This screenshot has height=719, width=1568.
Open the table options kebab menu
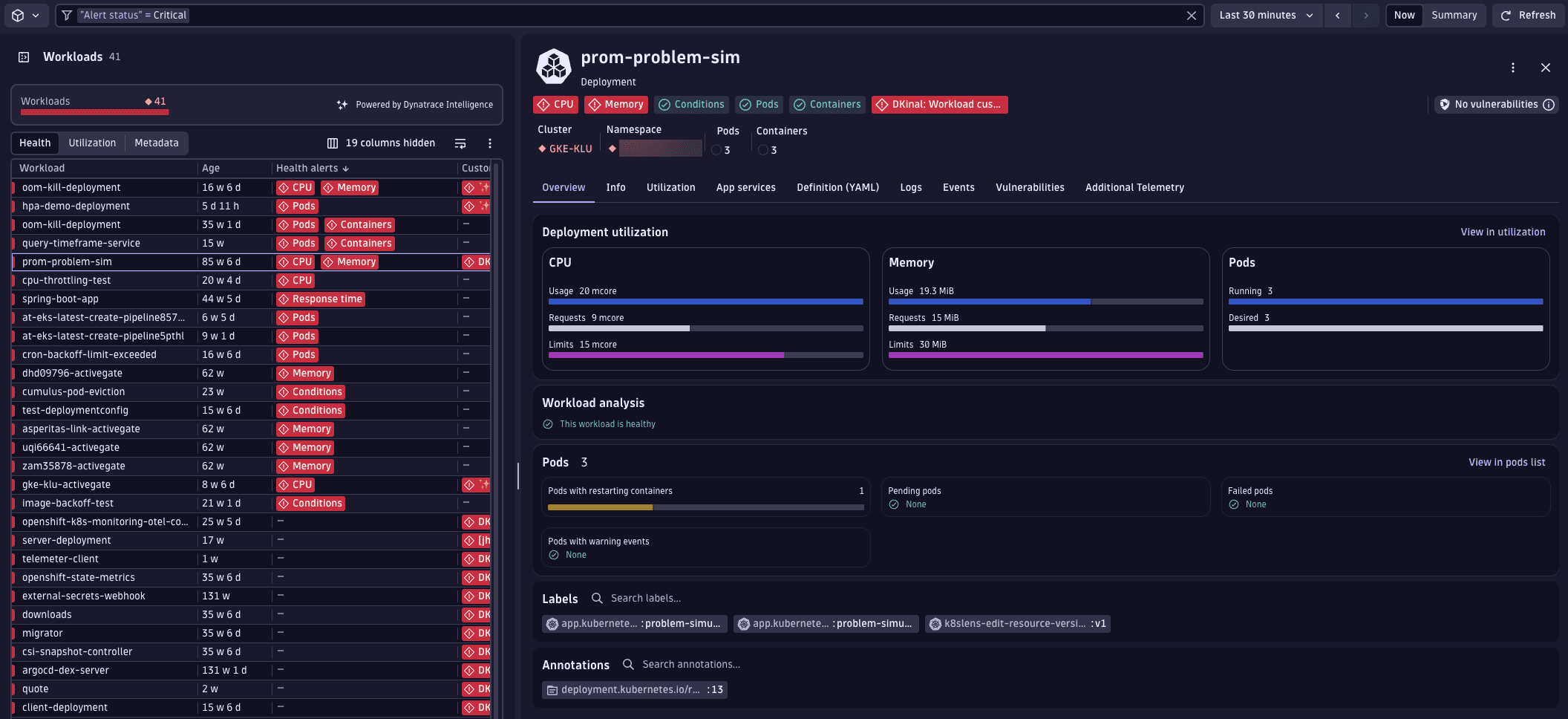[x=490, y=143]
